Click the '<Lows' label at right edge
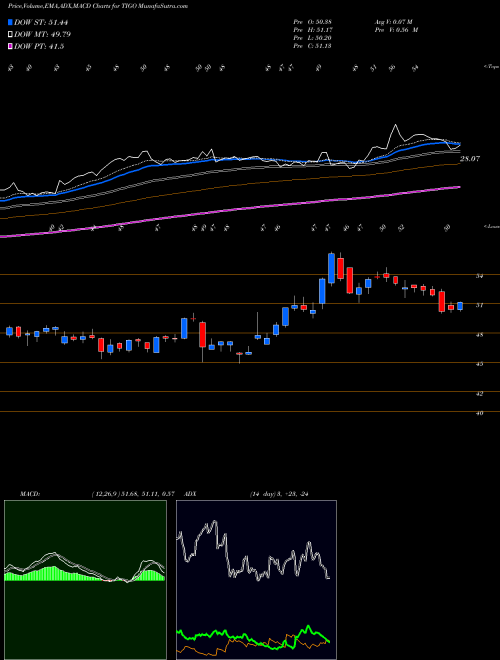Image resolution: width=500 pixels, height=660 pixels. tap(491, 226)
